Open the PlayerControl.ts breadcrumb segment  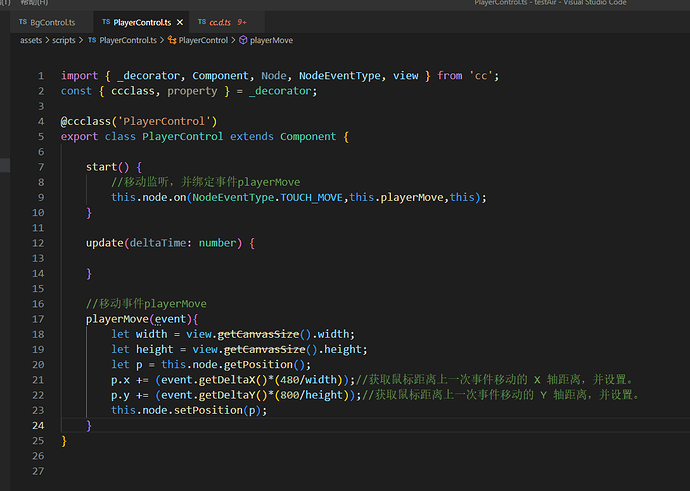point(128,40)
